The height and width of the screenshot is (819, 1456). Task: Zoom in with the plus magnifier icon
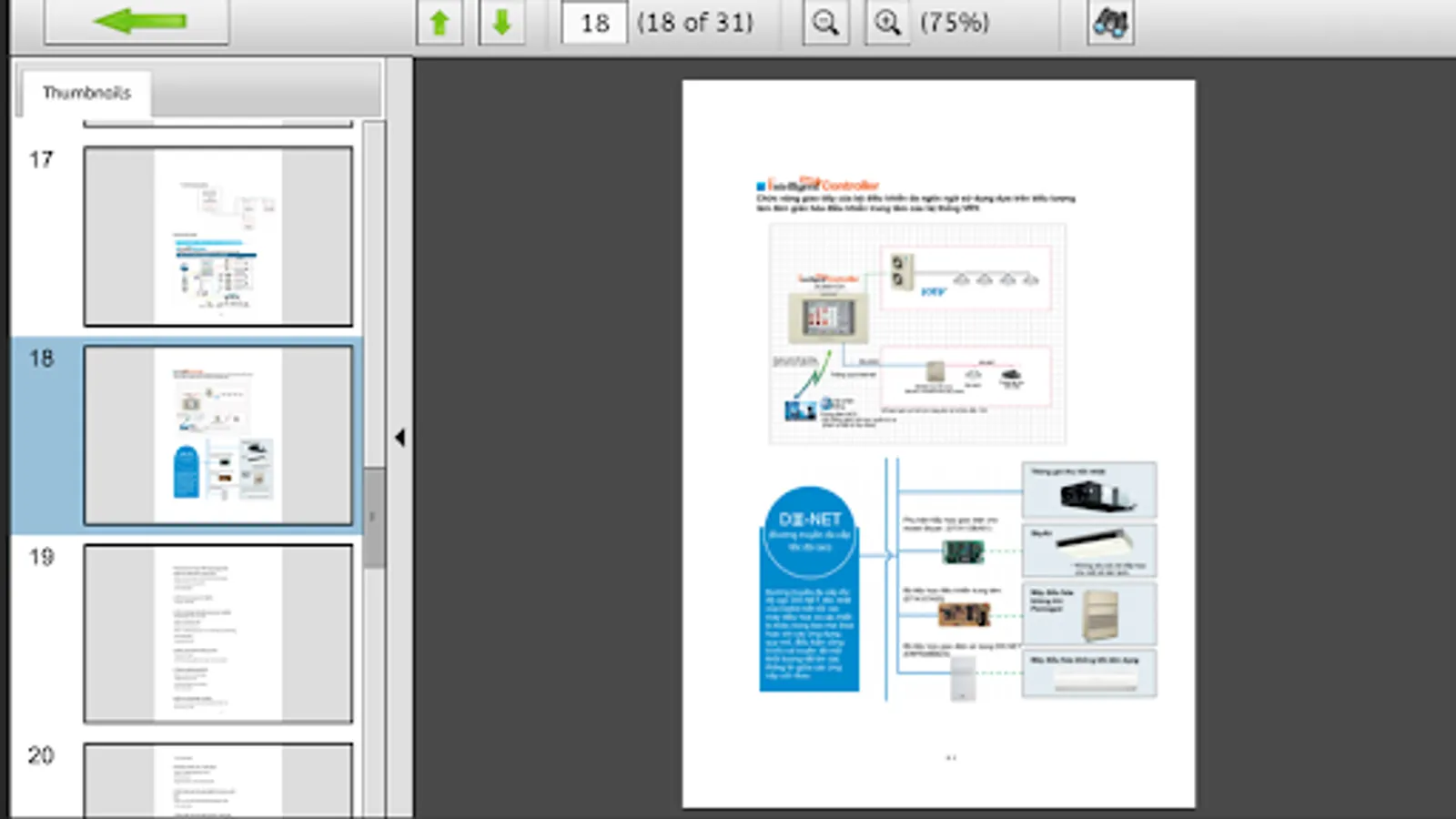coord(887,22)
